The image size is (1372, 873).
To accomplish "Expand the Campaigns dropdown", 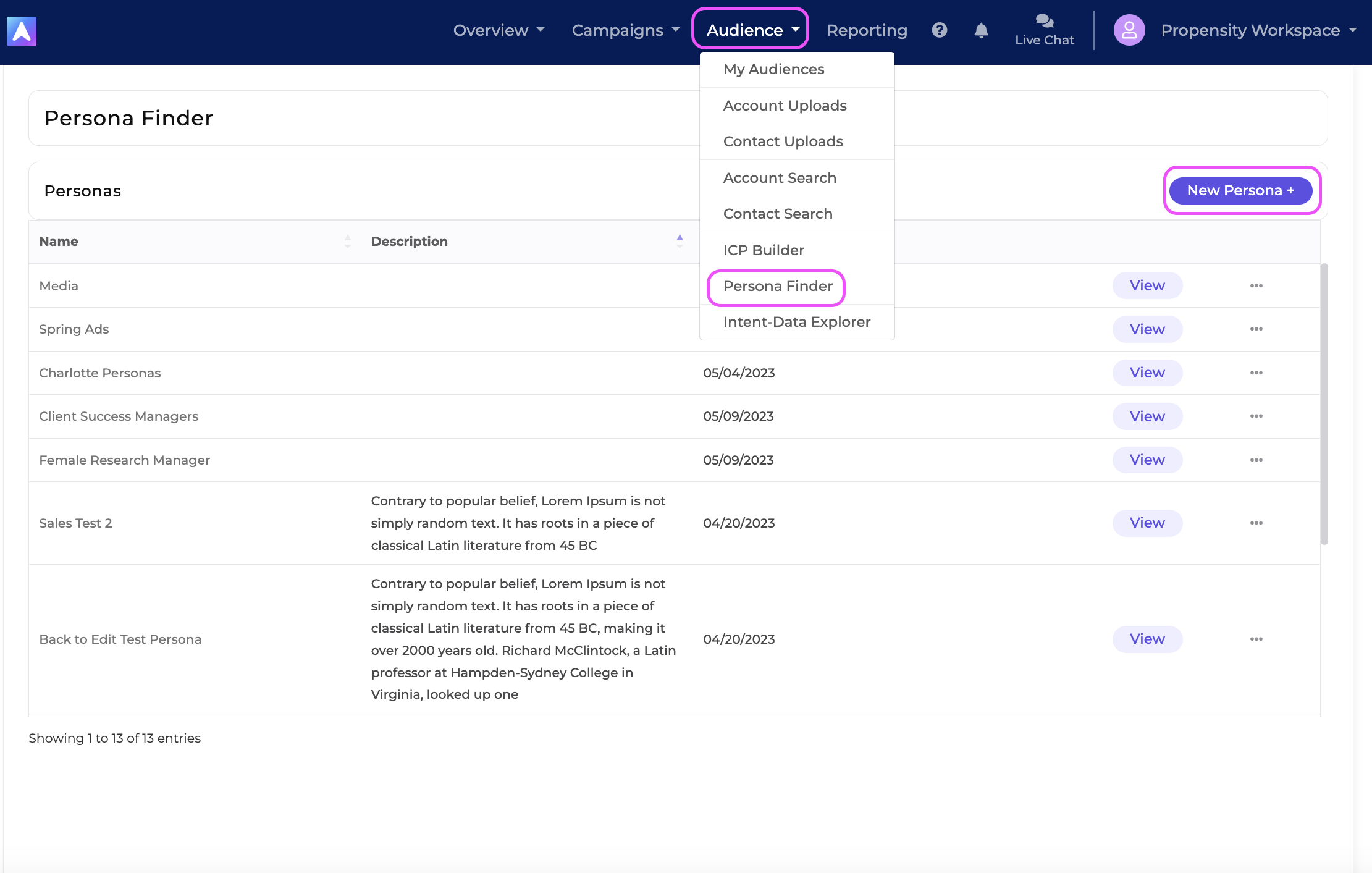I will pos(626,30).
